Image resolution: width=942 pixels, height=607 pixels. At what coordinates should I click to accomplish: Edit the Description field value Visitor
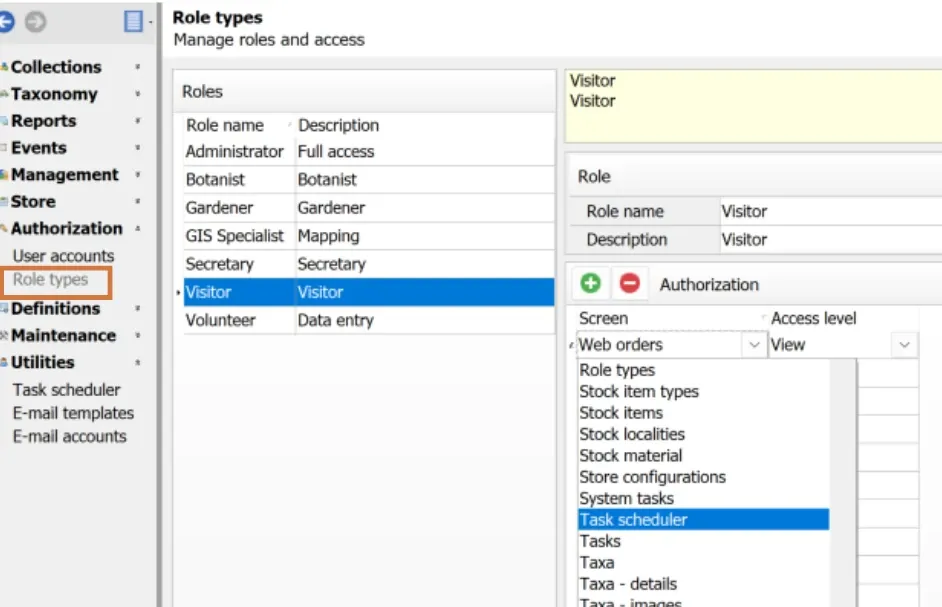tap(831, 240)
